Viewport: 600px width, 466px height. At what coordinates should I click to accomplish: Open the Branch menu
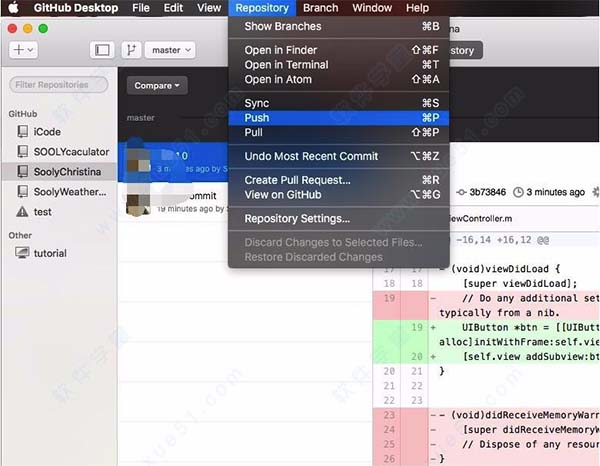pos(321,8)
